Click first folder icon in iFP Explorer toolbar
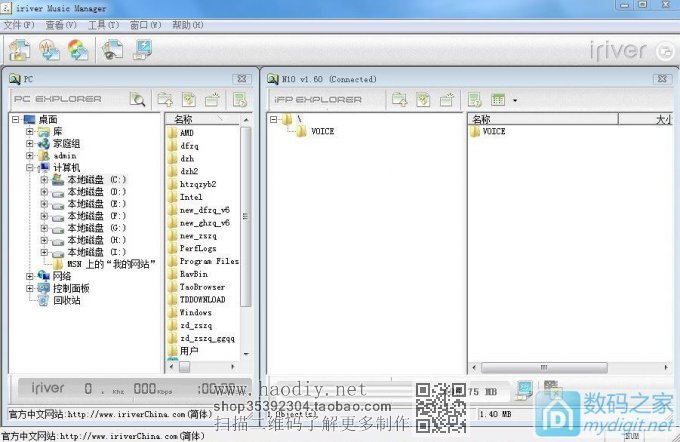Image resolution: width=680 pixels, height=442 pixels. click(399, 99)
